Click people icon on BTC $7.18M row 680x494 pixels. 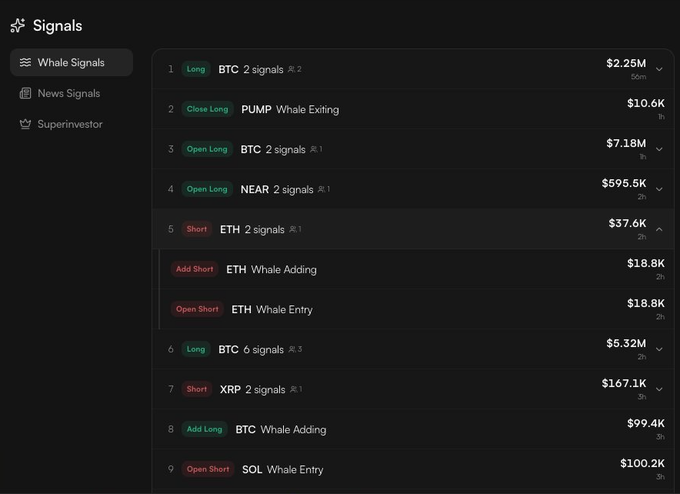click(314, 149)
